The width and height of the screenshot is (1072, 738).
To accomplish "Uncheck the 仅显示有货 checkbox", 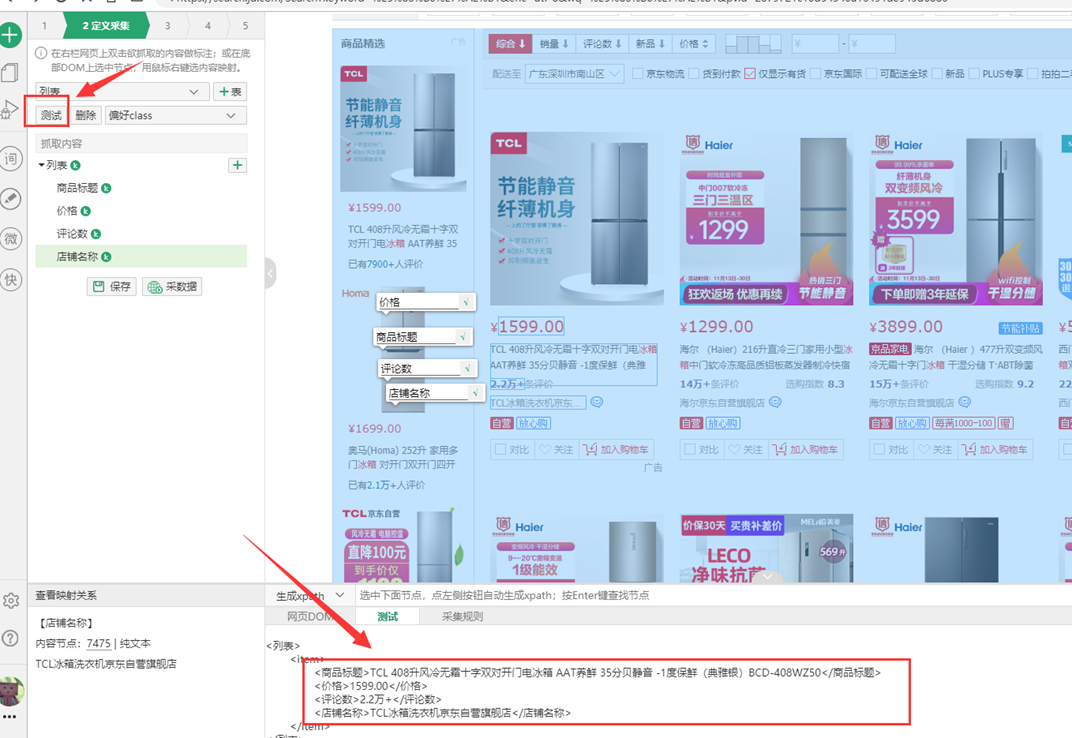I will [x=750, y=74].
